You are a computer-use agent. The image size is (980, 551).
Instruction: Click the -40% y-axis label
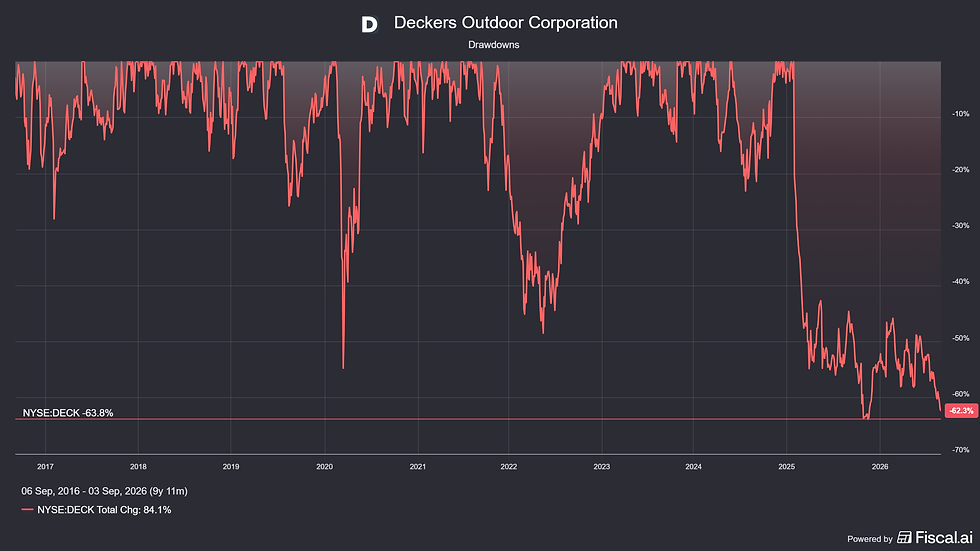(x=961, y=282)
